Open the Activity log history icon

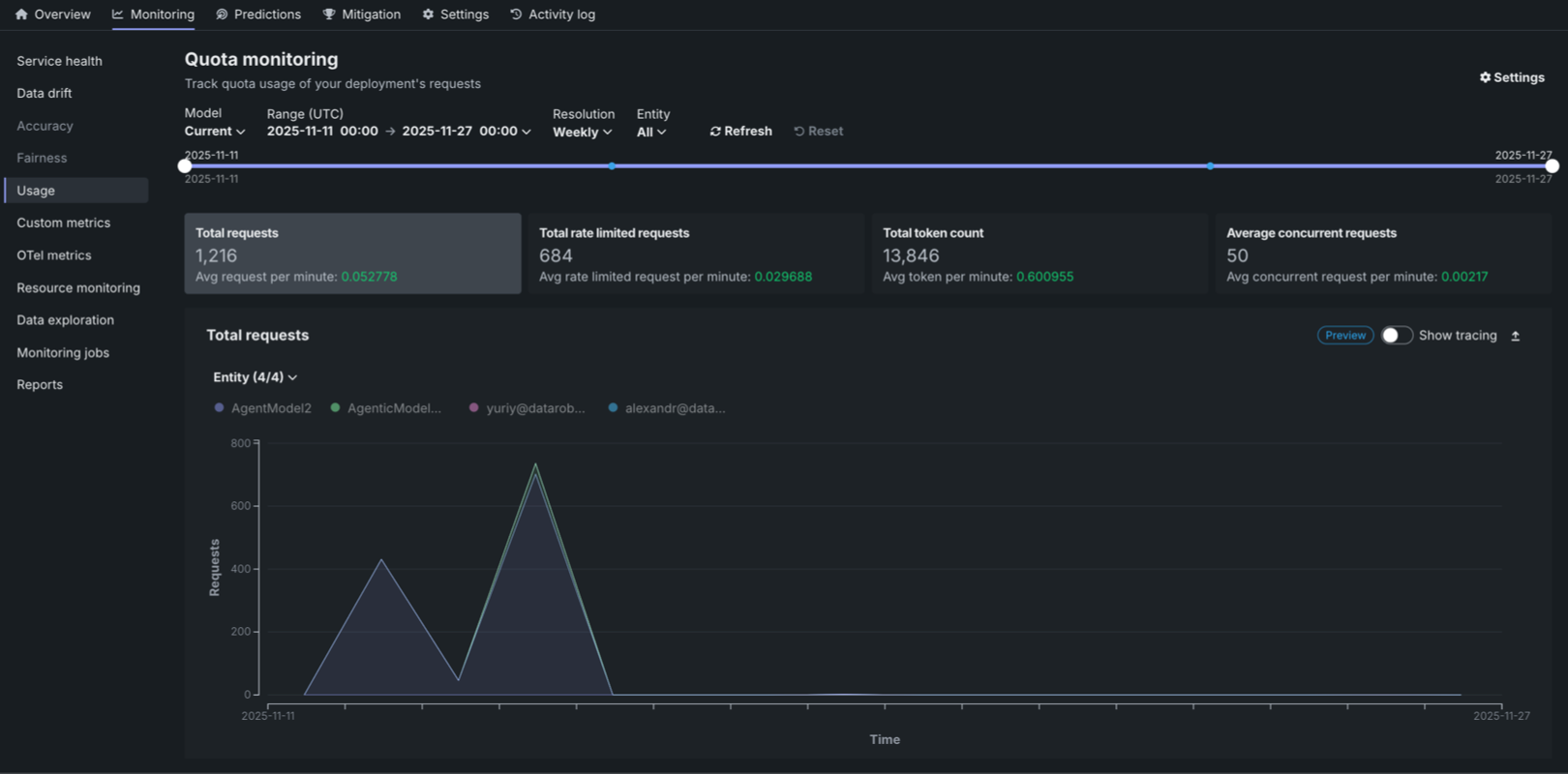tap(516, 15)
